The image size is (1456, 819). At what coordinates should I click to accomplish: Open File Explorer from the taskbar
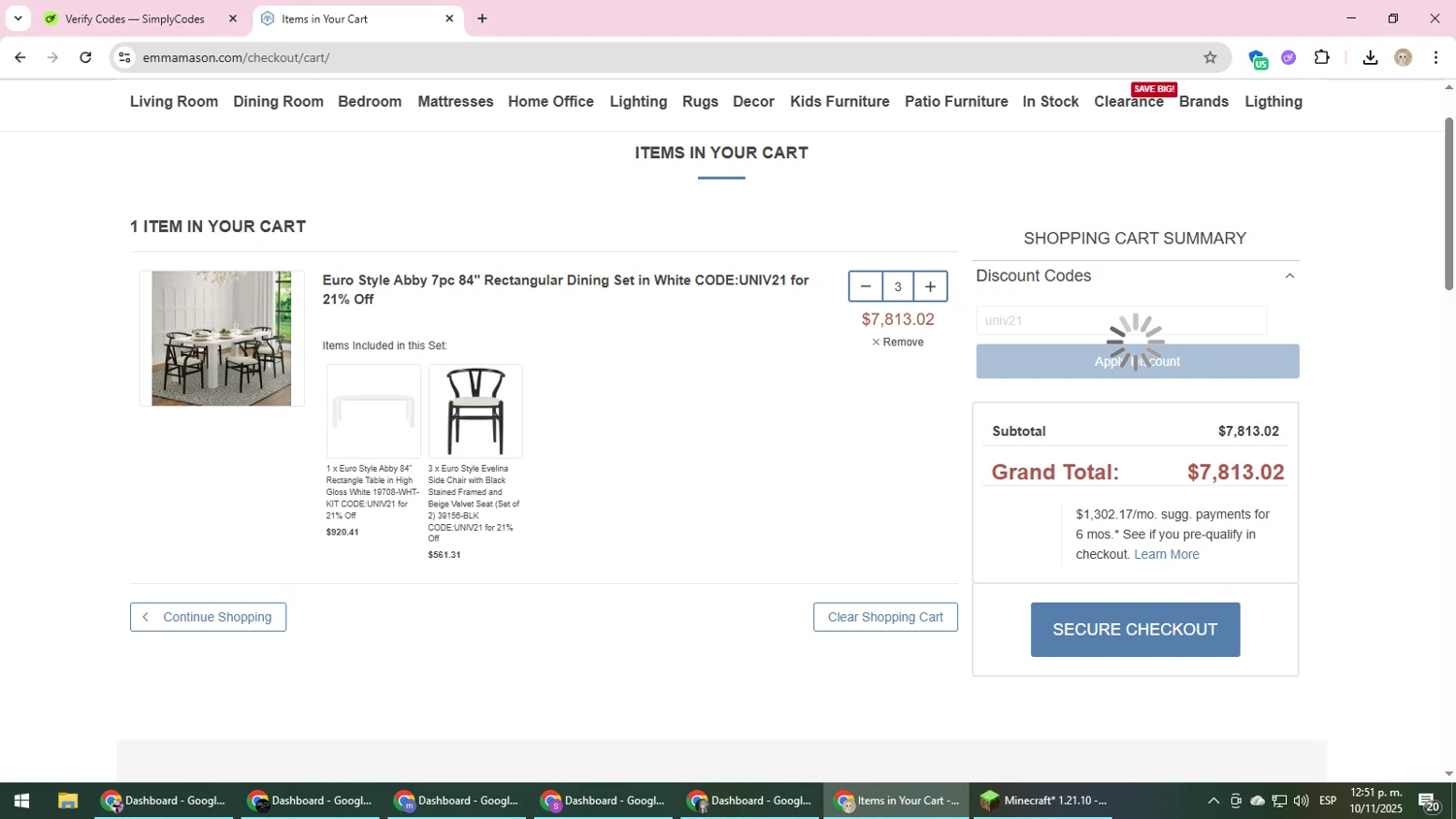(x=67, y=801)
